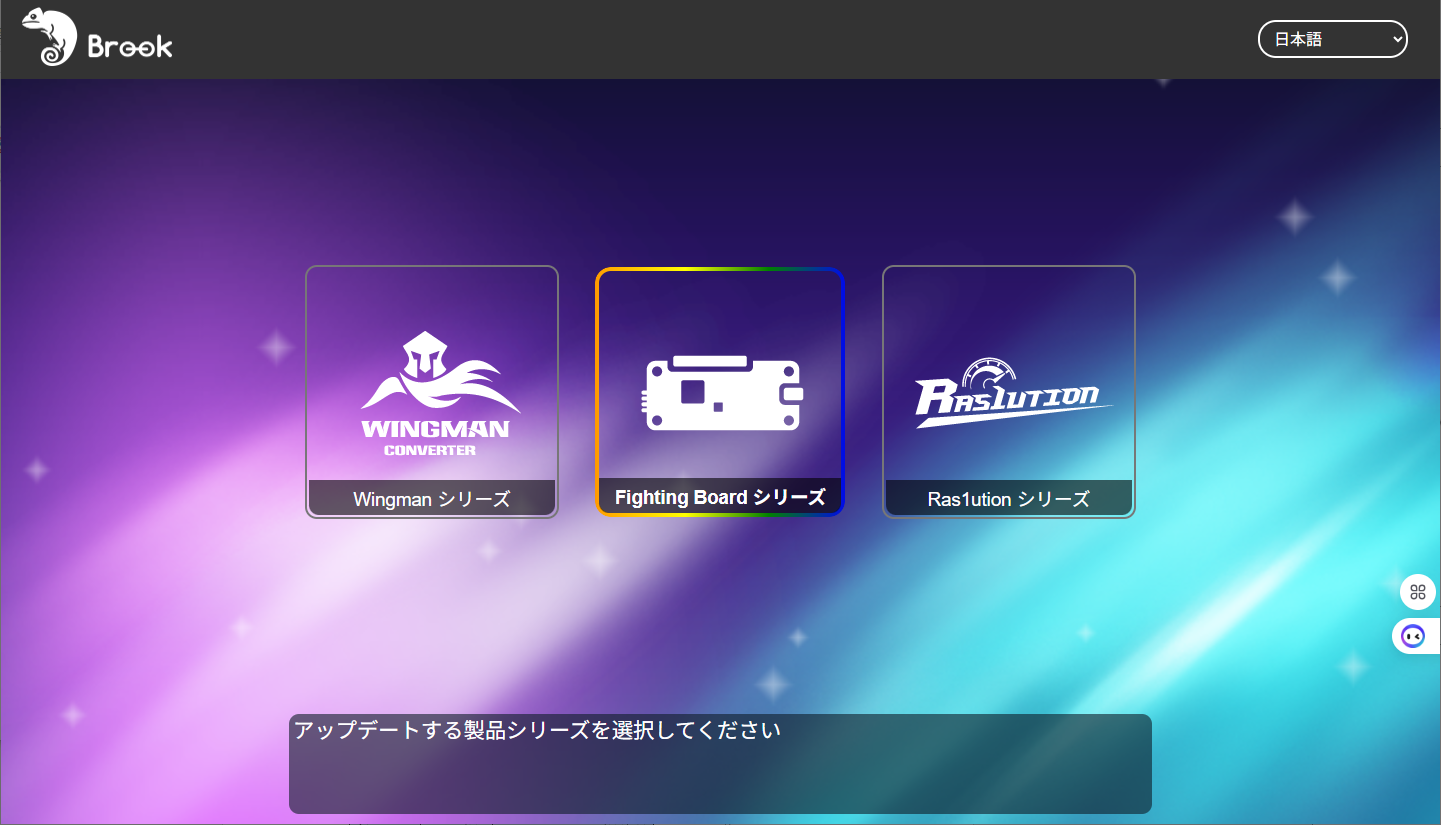Open the chatbot face side widget
Screen dimensions: 1441x825
click(1414, 636)
